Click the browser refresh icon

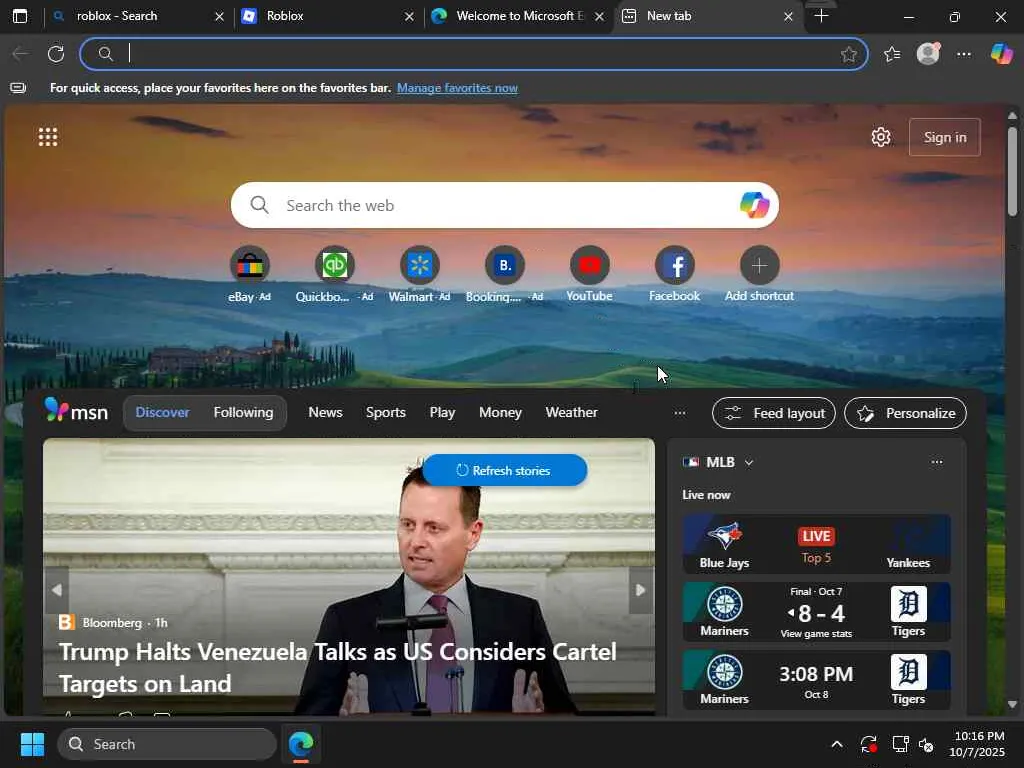tap(56, 54)
